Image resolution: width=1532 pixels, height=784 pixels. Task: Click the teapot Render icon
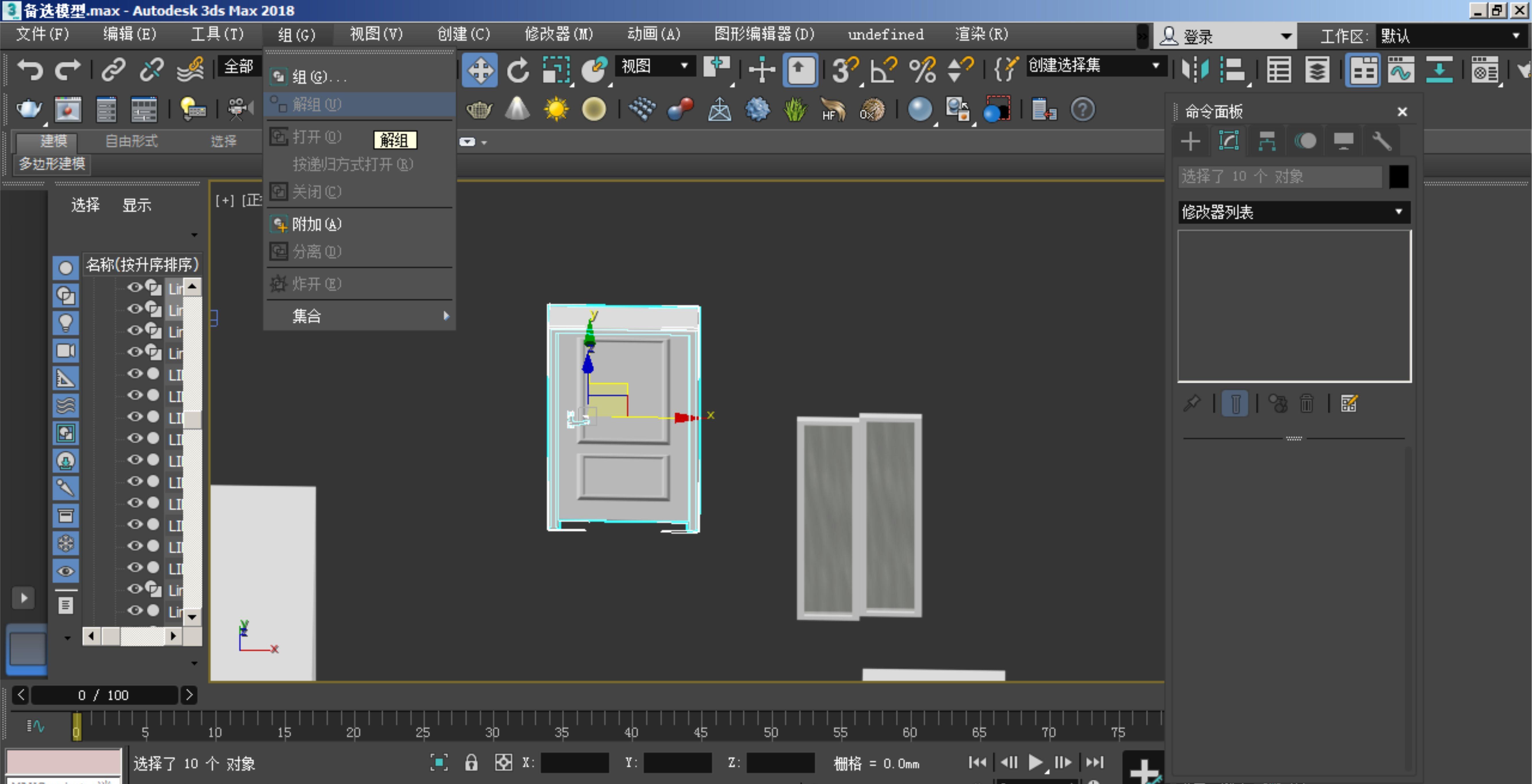click(29, 109)
